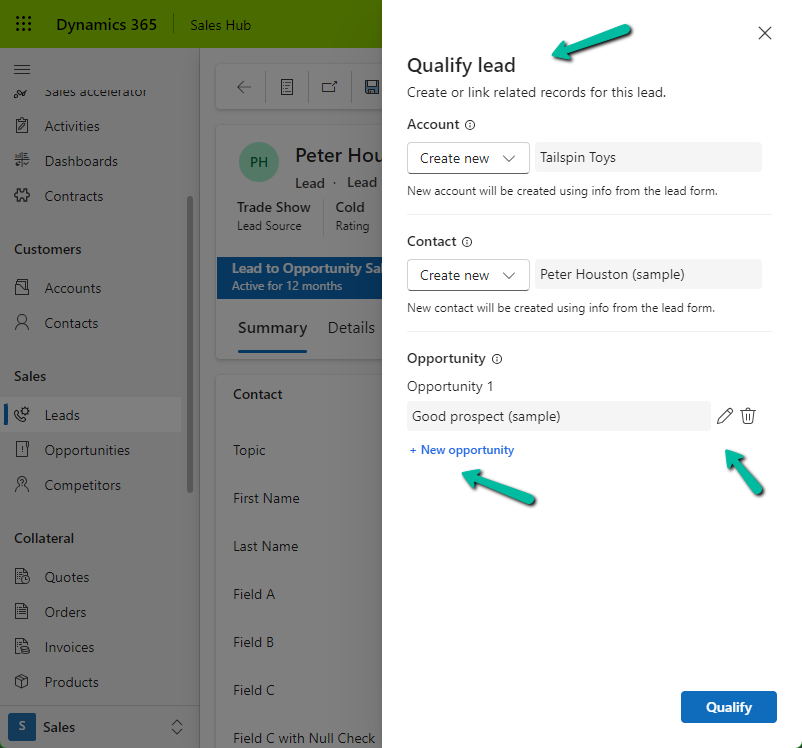Click the Opportunity info icon

pos(497,359)
